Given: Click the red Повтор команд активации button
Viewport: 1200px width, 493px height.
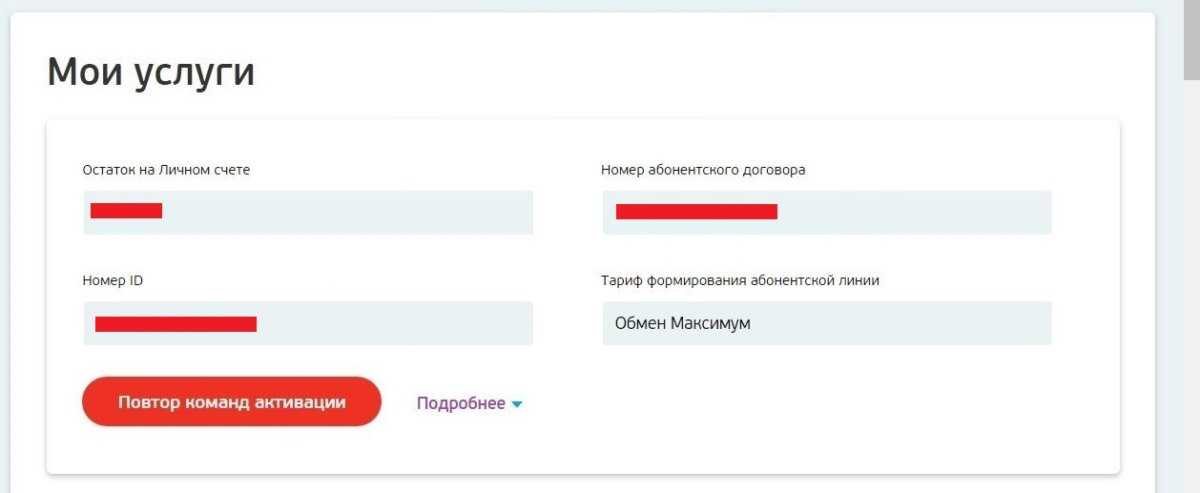Looking at the screenshot, I should point(232,402).
